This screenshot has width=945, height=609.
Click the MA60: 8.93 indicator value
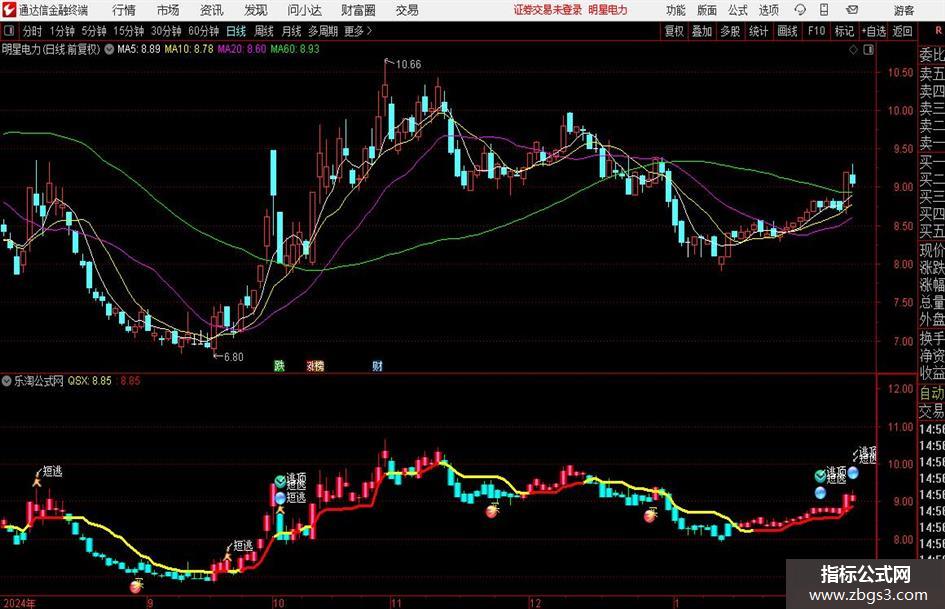[x=295, y=49]
